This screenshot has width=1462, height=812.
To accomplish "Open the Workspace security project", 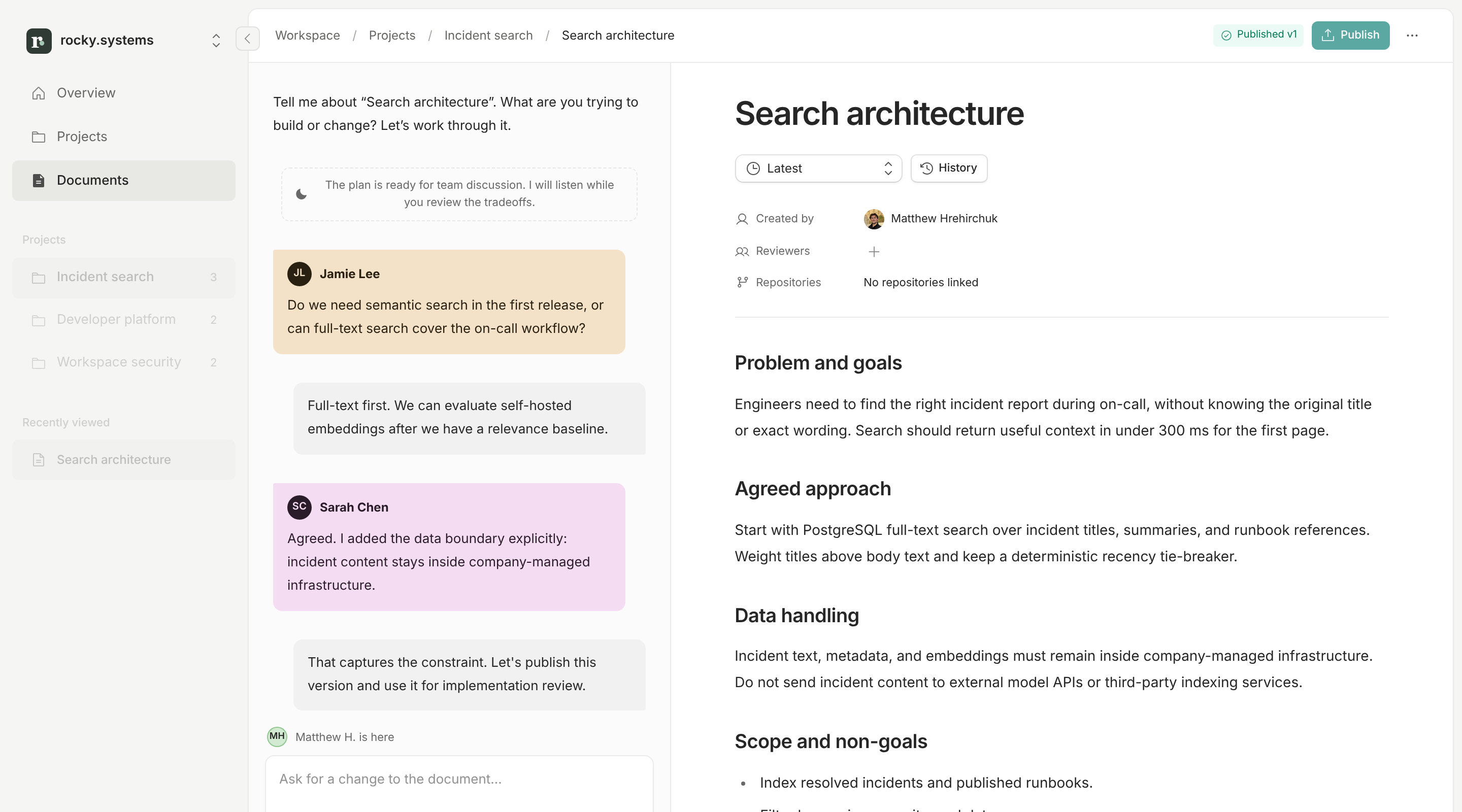I will 124,362.
